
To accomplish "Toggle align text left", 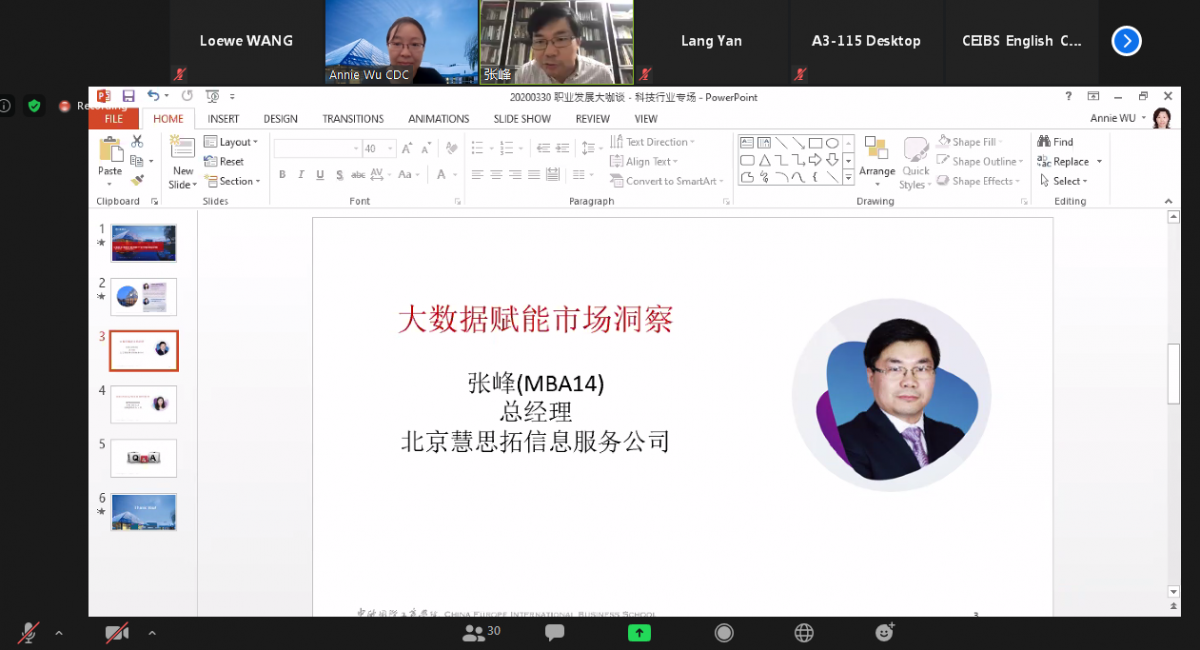I will (x=477, y=174).
